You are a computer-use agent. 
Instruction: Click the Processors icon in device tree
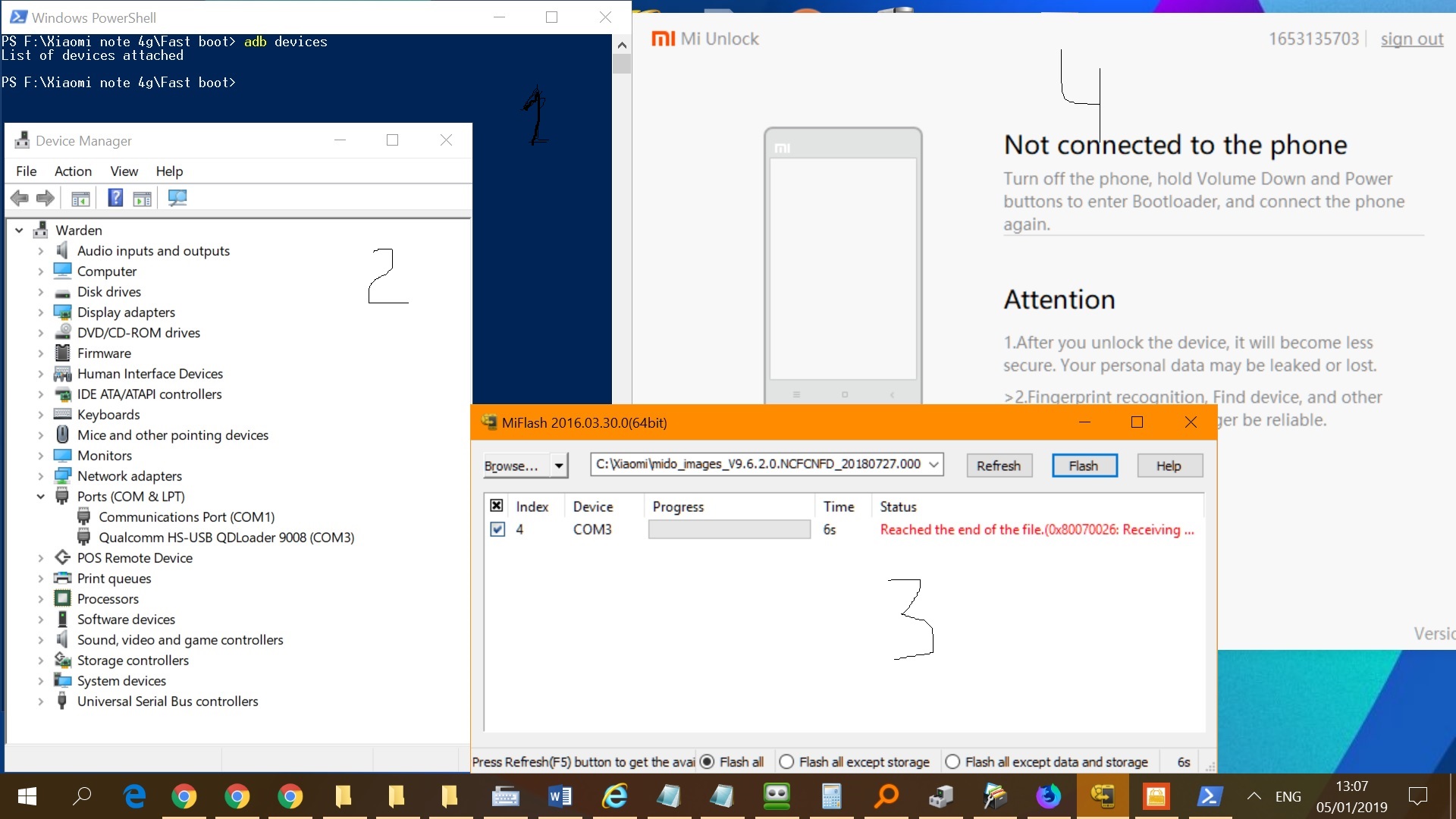[x=62, y=598]
